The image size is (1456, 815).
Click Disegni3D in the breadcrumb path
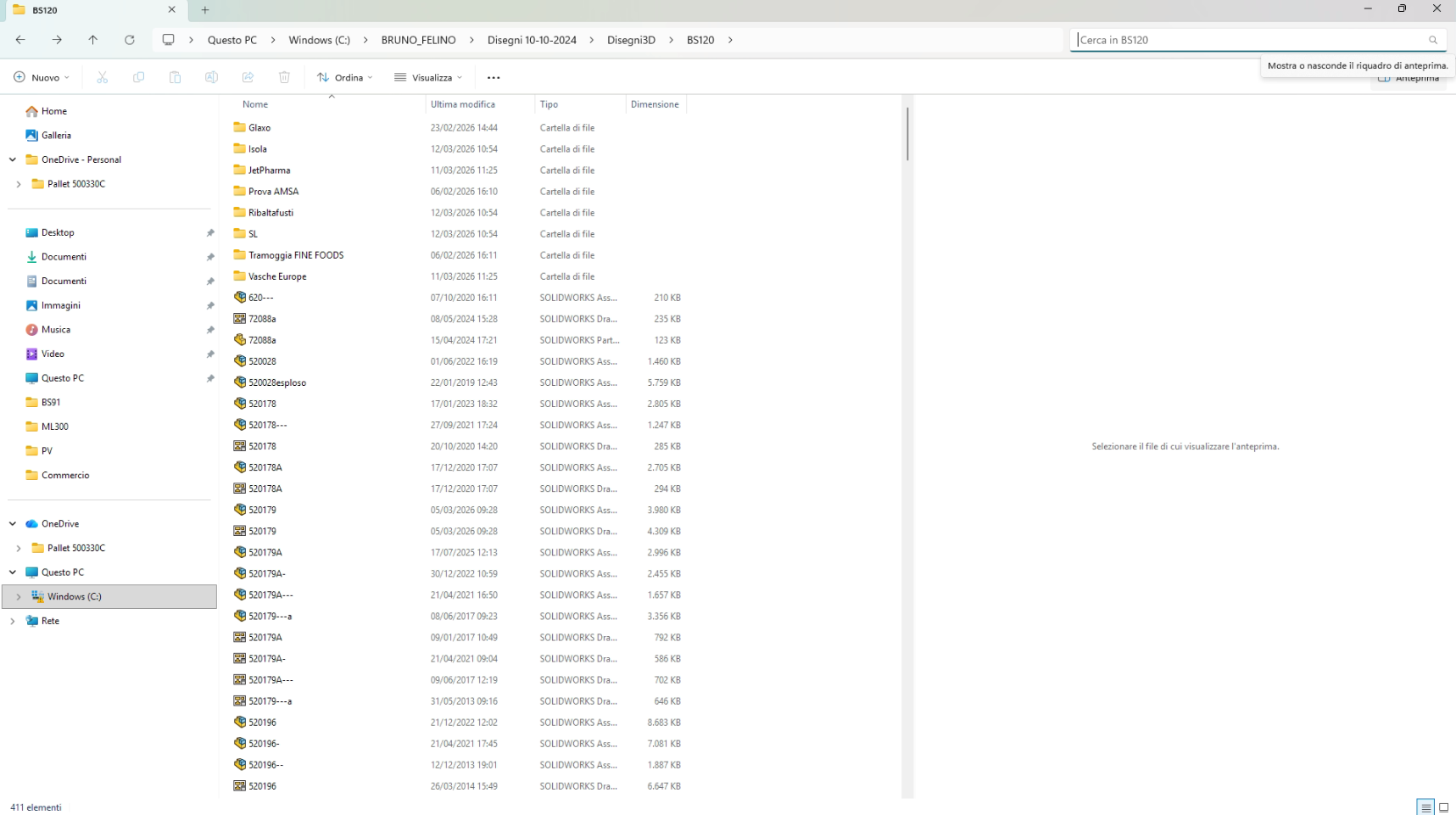pyautogui.click(x=631, y=40)
